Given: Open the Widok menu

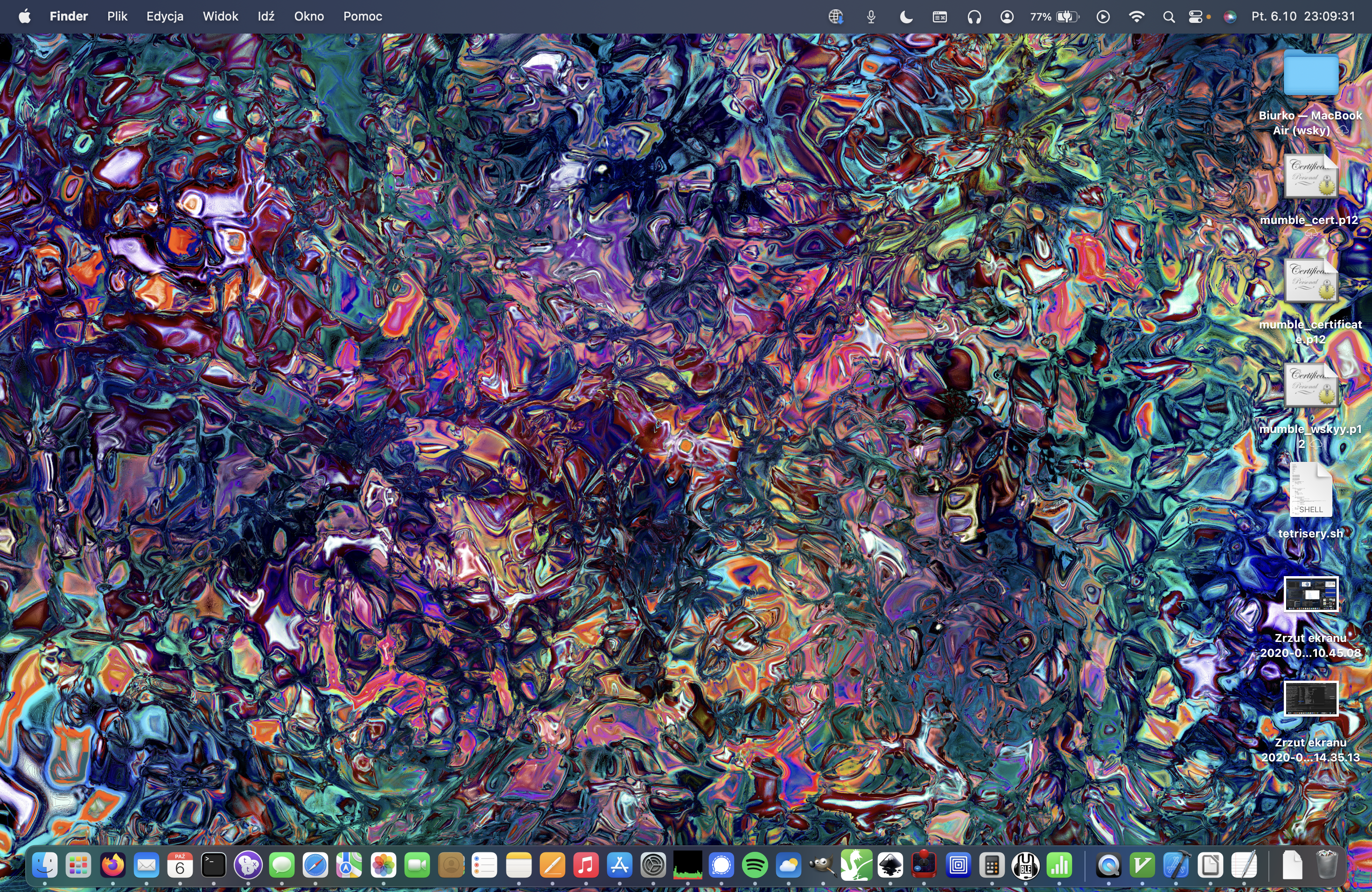Looking at the screenshot, I should point(220,17).
